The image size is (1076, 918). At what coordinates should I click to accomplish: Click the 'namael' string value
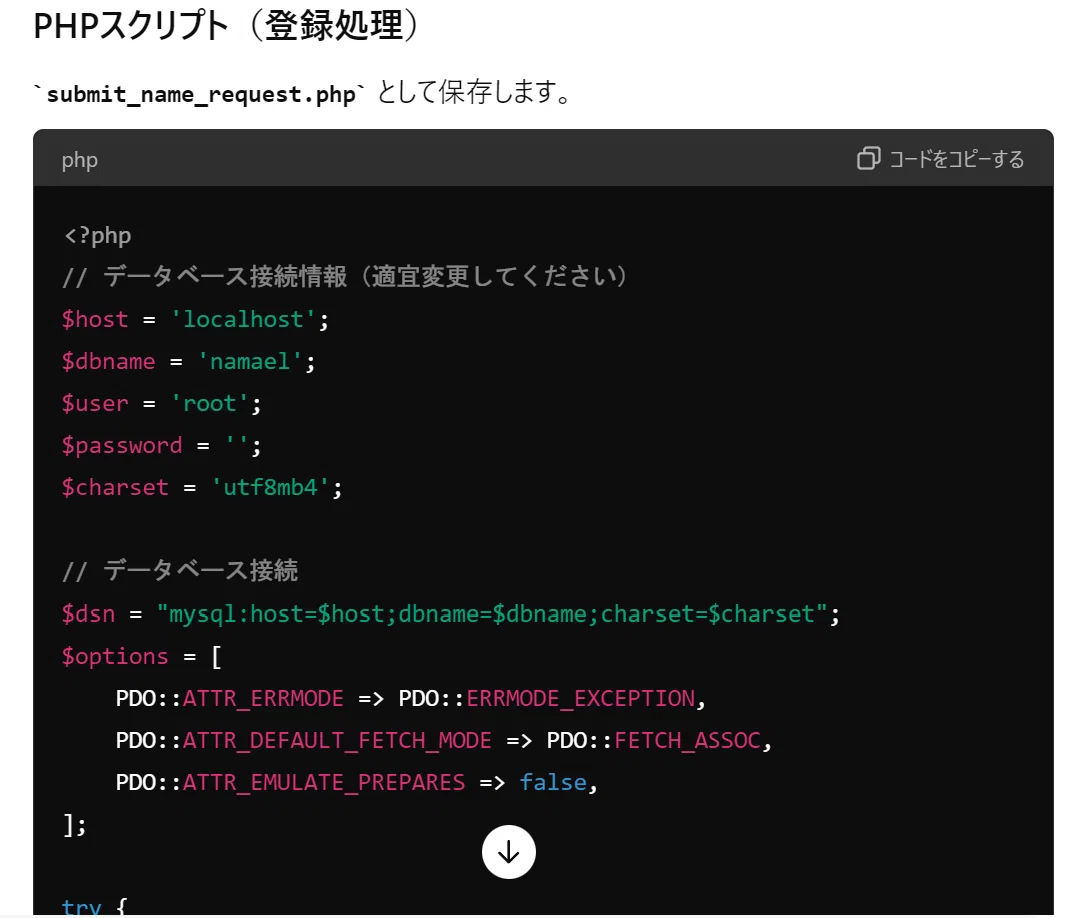(250, 362)
